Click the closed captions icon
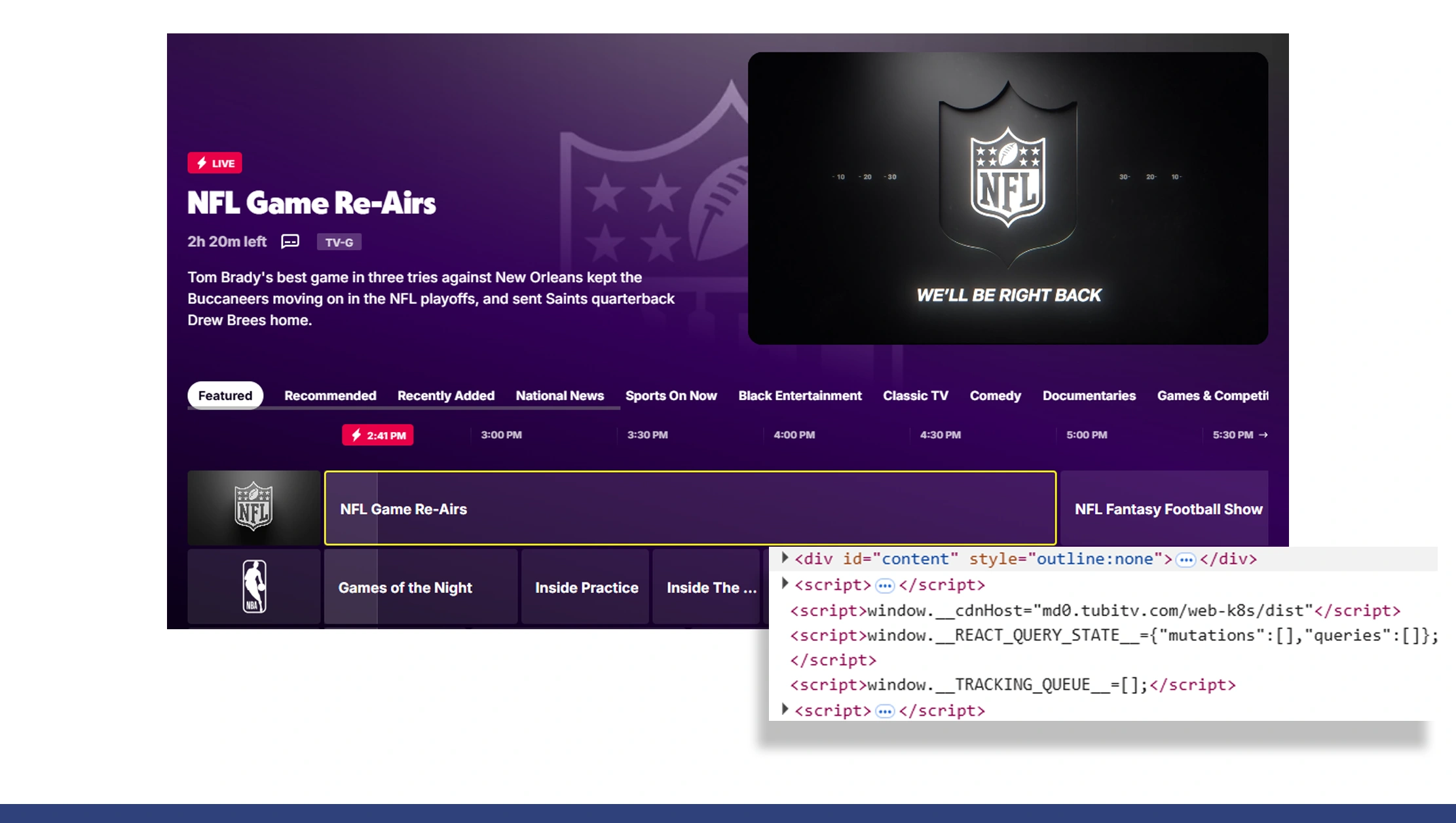 pos(290,242)
